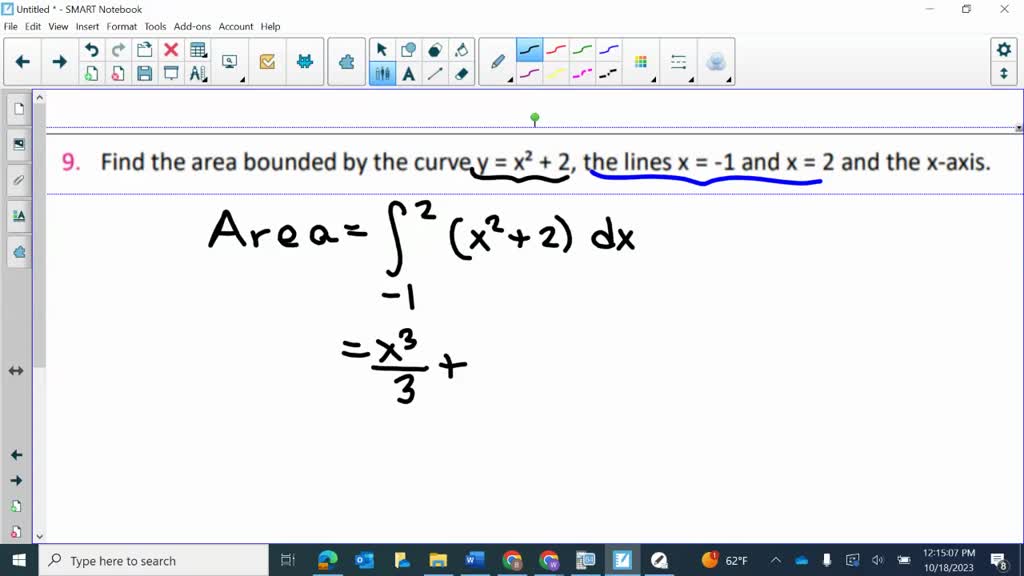Viewport: 1024px width, 576px height.
Task: Expand the shape recognition options arrow
Action: (728, 80)
